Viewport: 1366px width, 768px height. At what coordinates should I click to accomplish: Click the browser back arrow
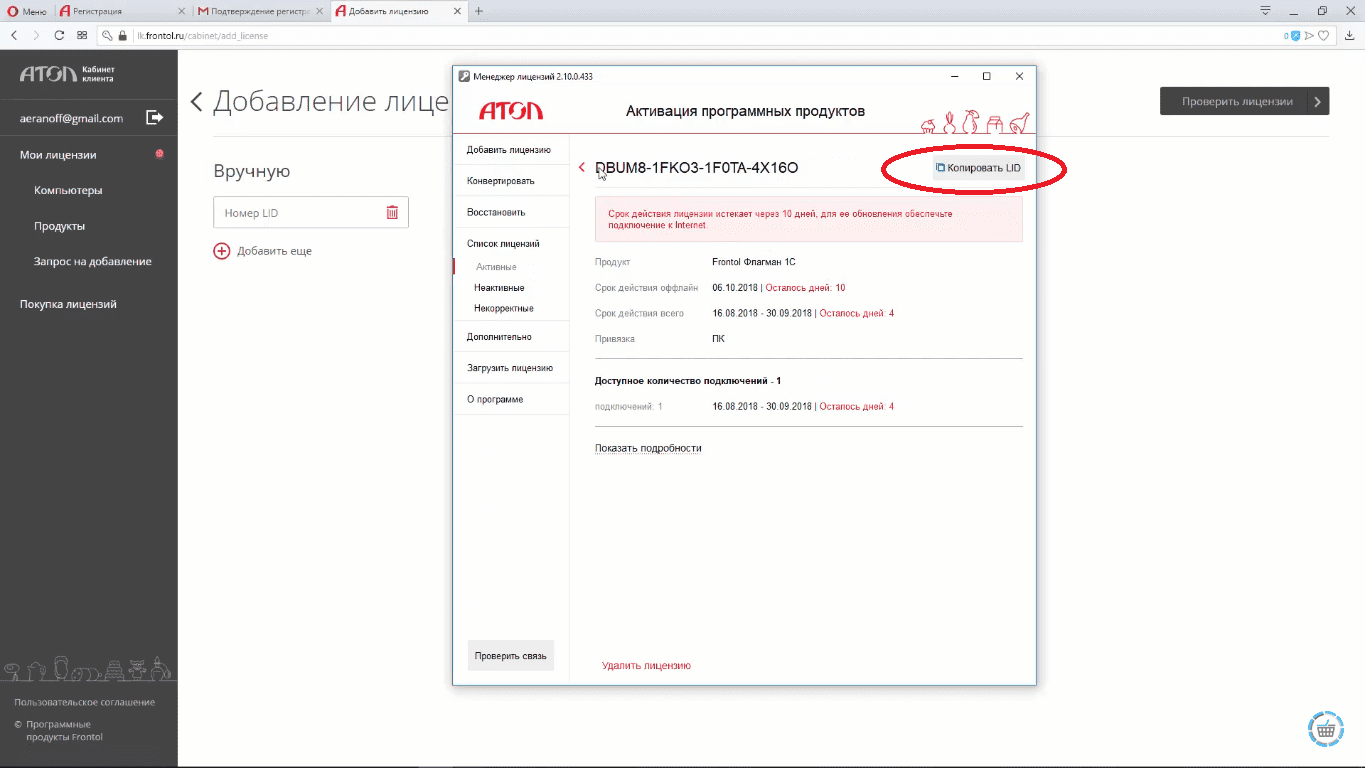coord(14,35)
